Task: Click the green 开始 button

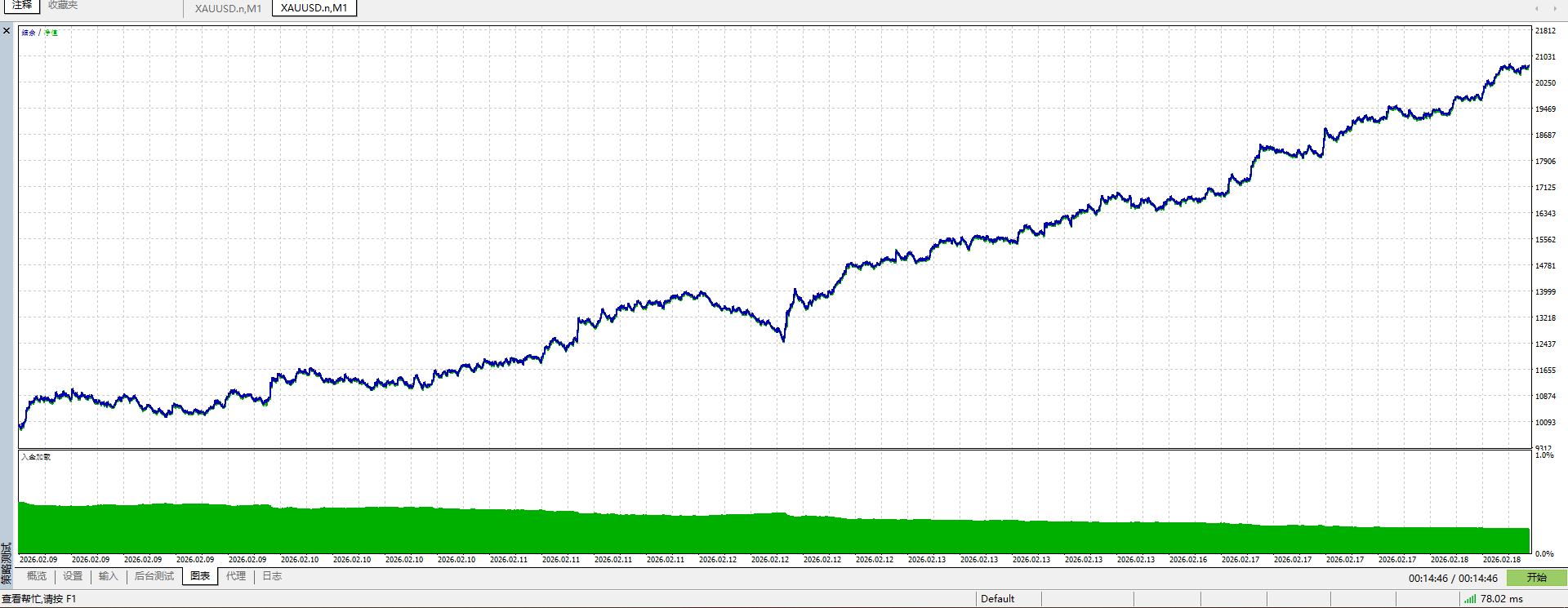Action: point(1537,578)
